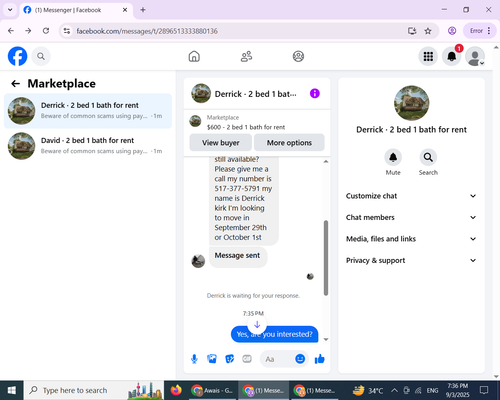
Task: Select the Messenger | Facebook browser tab
Action: click(x=76, y=10)
